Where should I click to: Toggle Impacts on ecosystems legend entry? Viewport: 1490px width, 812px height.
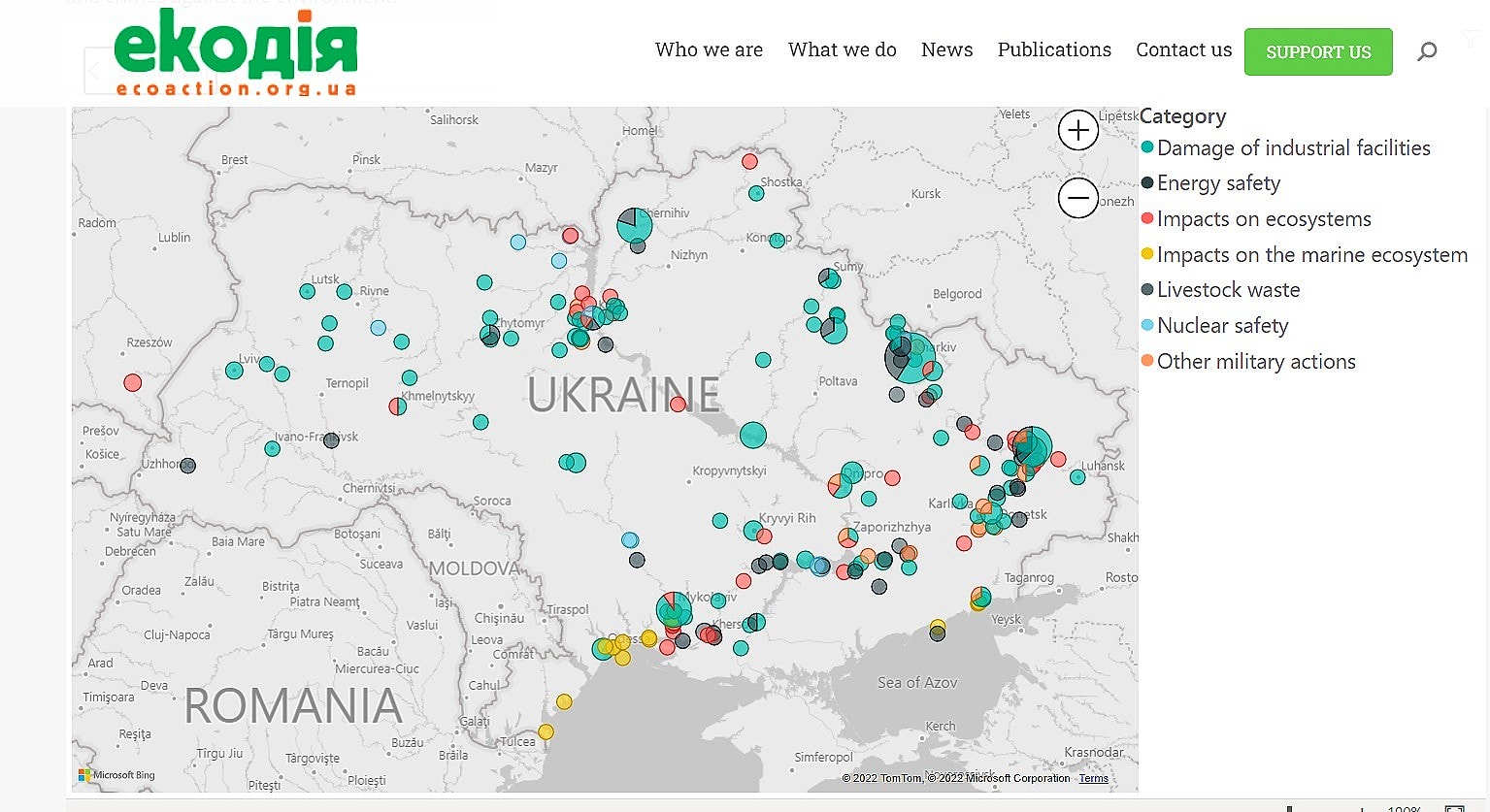tap(1263, 219)
